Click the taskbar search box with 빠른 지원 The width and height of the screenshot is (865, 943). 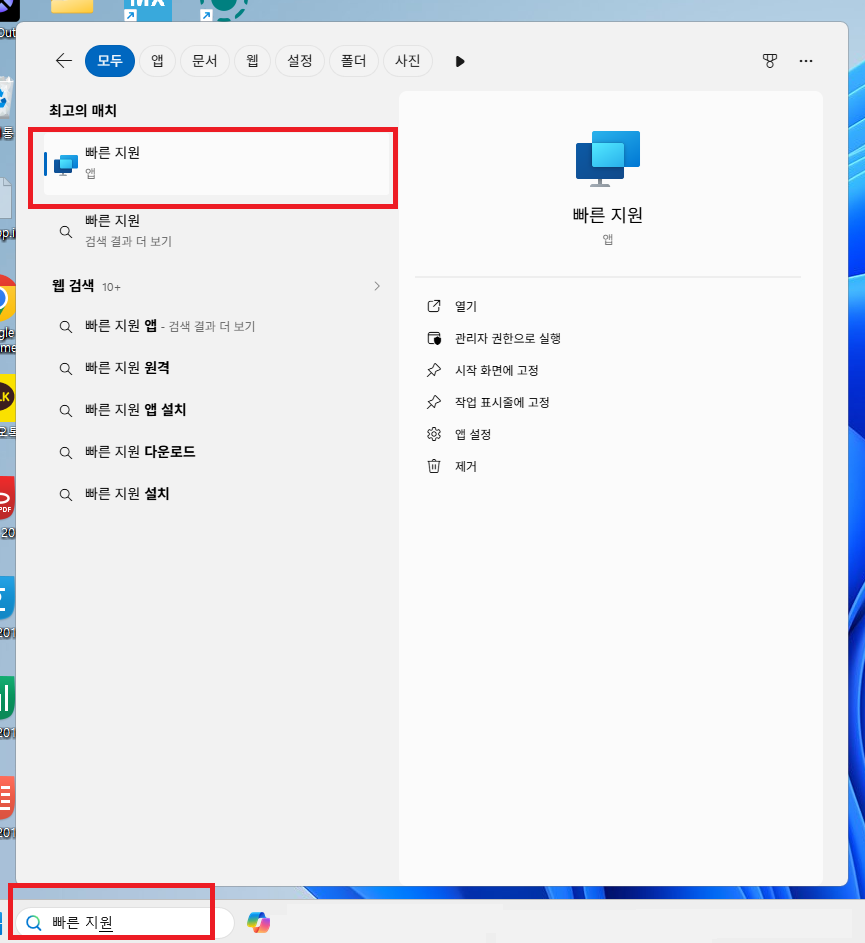point(124,923)
